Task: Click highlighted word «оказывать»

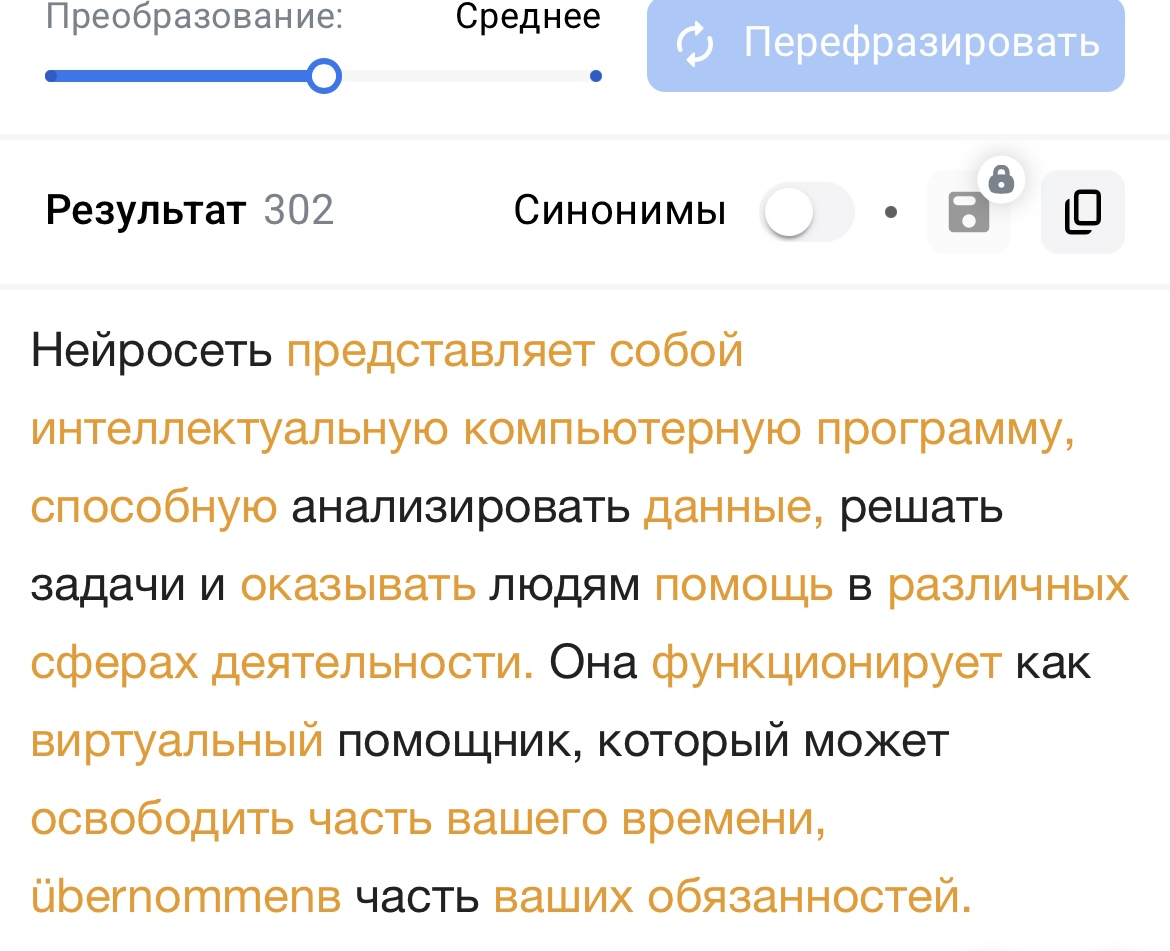Action: point(358,586)
